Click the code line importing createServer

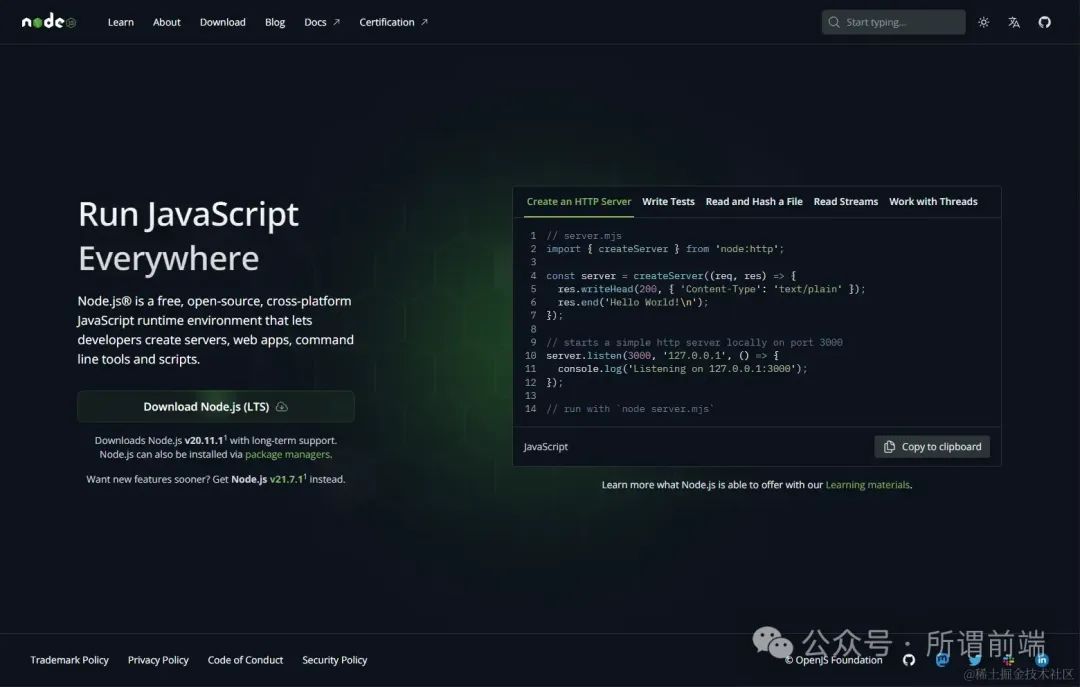click(665, 249)
